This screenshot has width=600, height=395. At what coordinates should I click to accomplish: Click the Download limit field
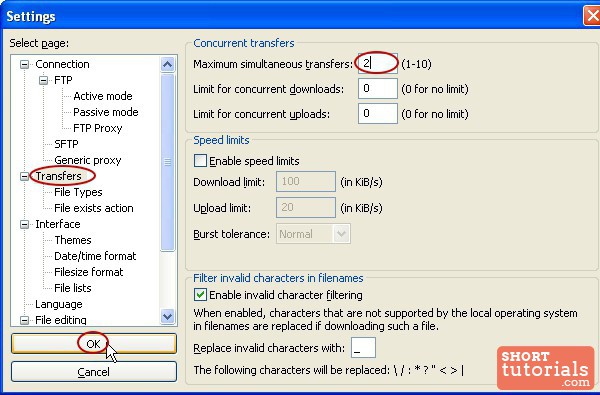306,181
